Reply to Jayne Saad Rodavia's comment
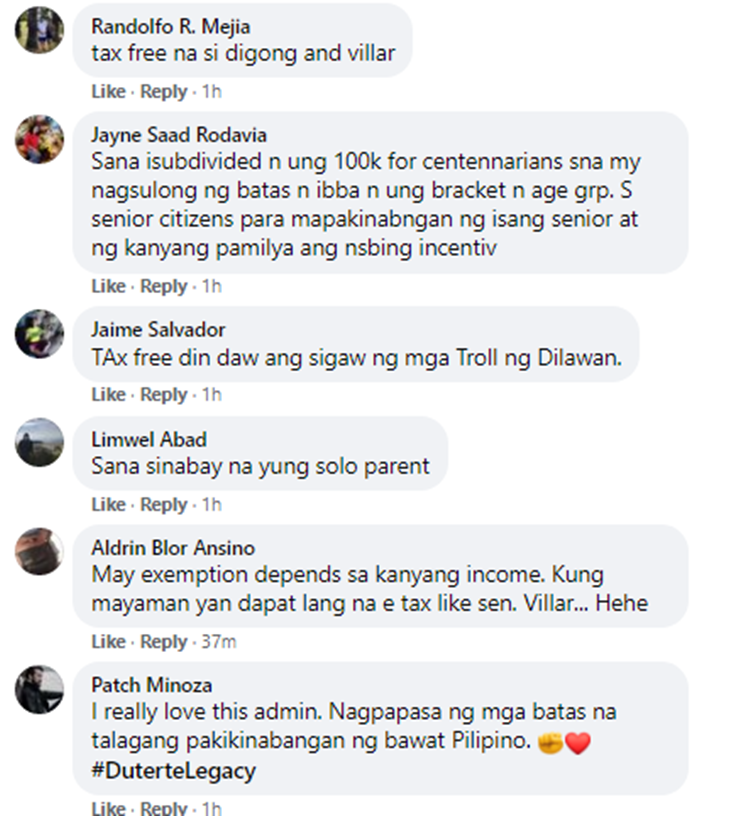This screenshot has height=816, width=750. (163, 286)
